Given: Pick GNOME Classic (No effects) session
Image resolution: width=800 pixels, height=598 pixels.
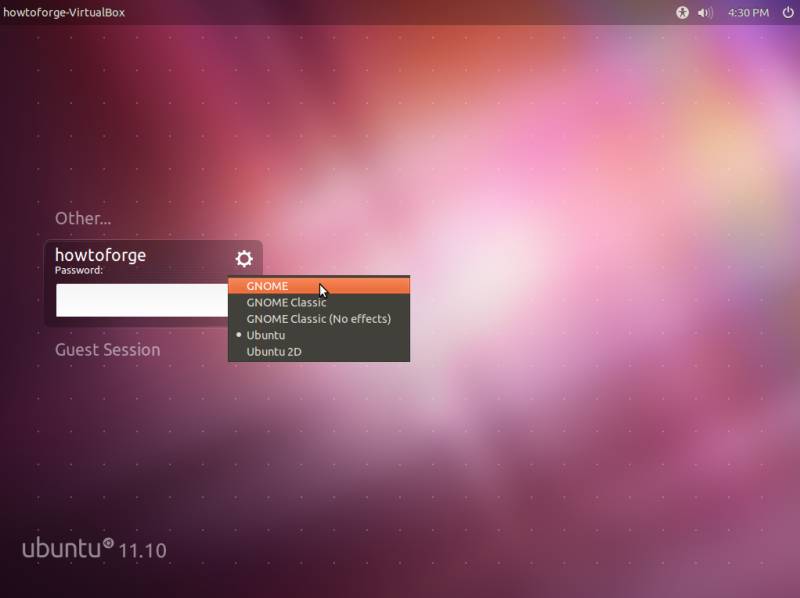Looking at the screenshot, I should (319, 318).
